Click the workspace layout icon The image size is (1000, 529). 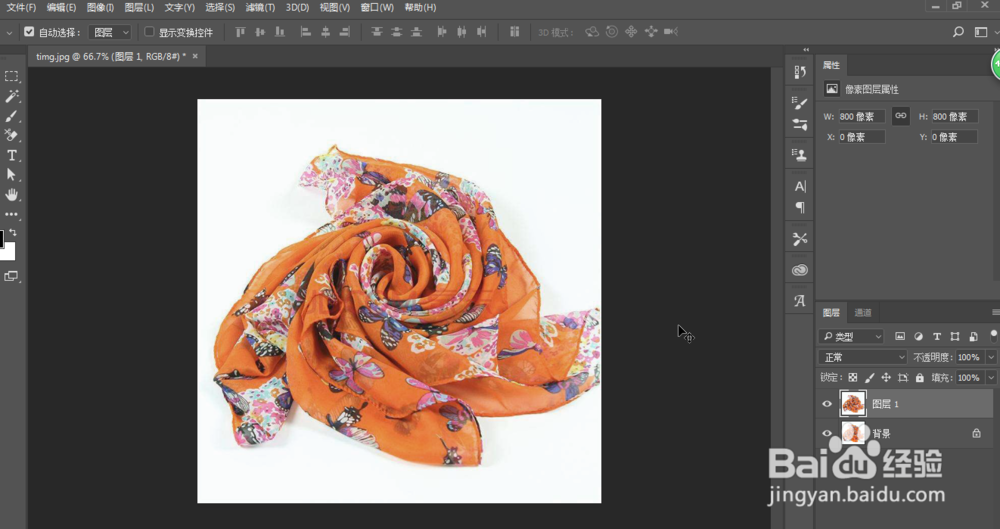[981, 32]
